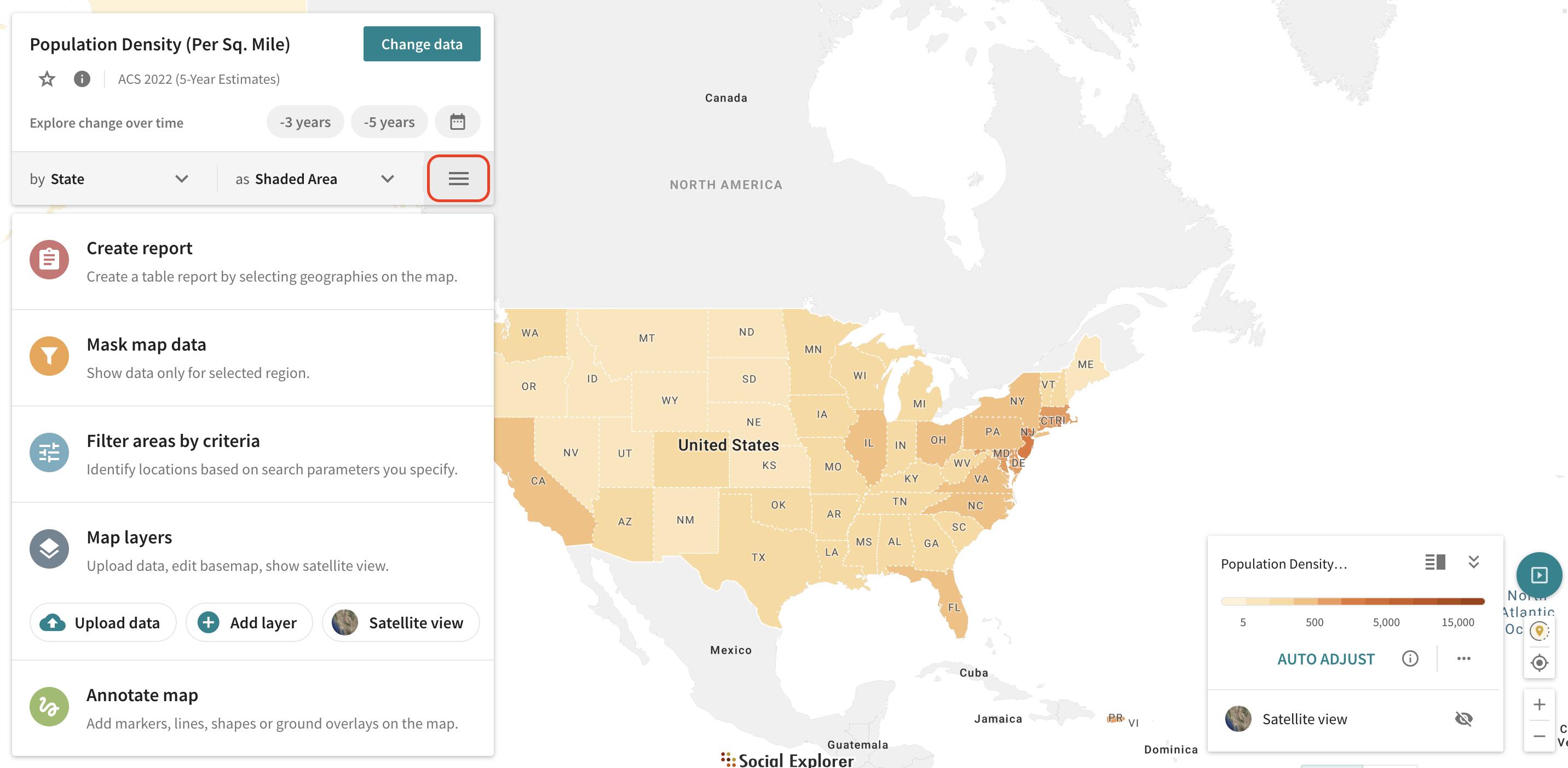Open the geography level State dropdown
This screenshot has height=768, width=1568.
pos(109,179)
